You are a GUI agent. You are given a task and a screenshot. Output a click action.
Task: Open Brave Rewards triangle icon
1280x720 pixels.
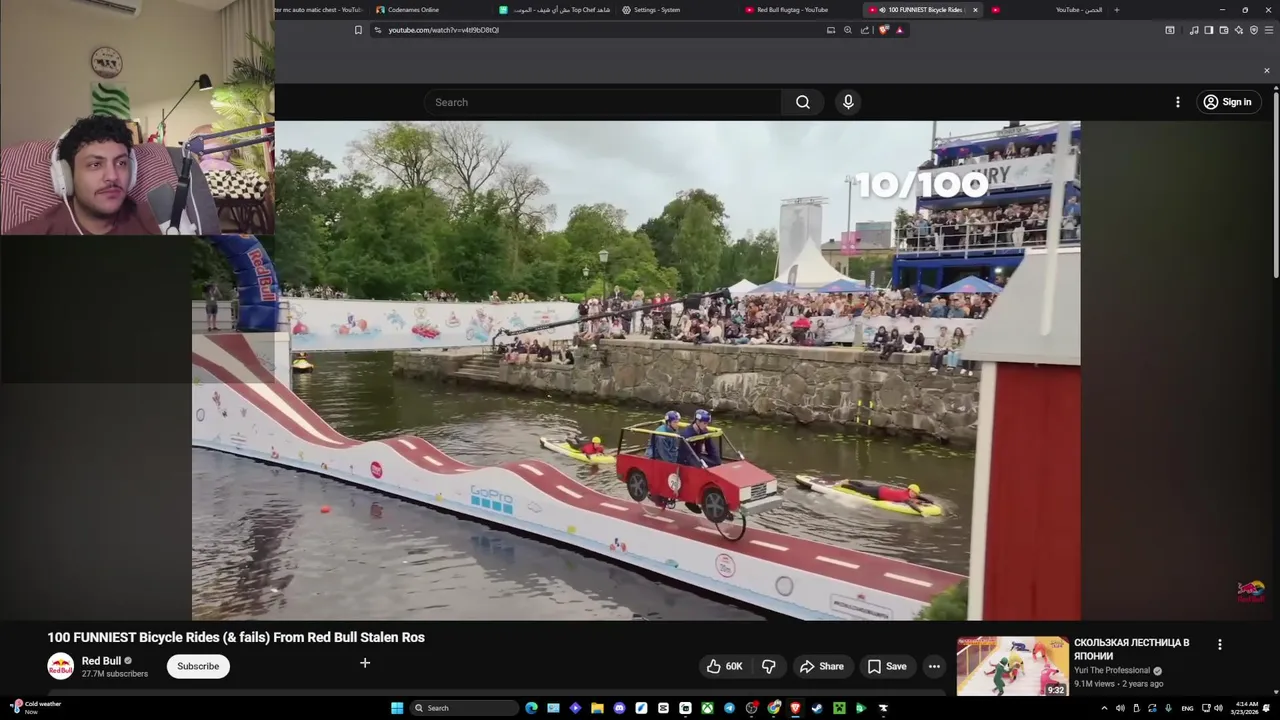point(899,30)
